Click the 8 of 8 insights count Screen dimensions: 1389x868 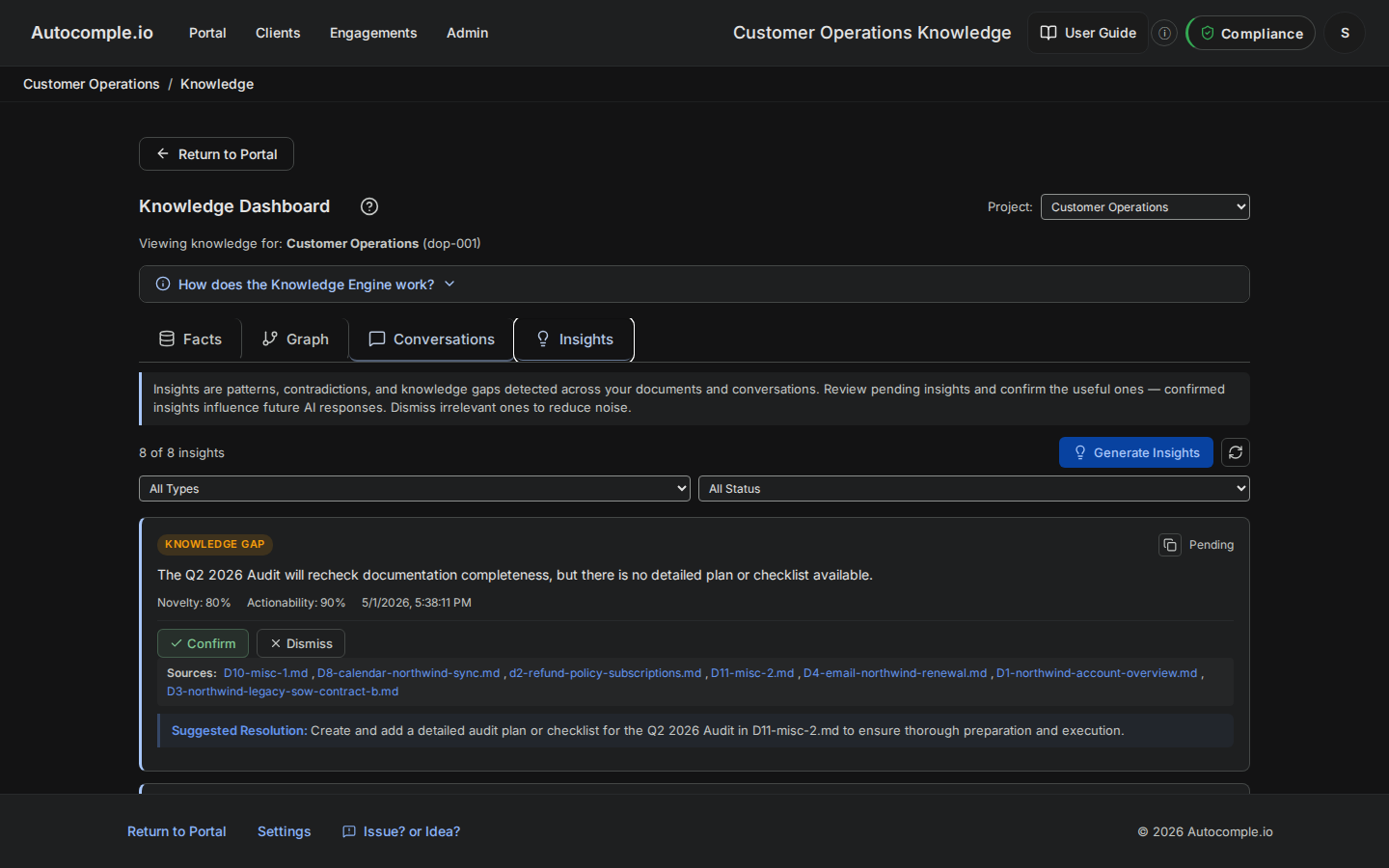(181, 453)
